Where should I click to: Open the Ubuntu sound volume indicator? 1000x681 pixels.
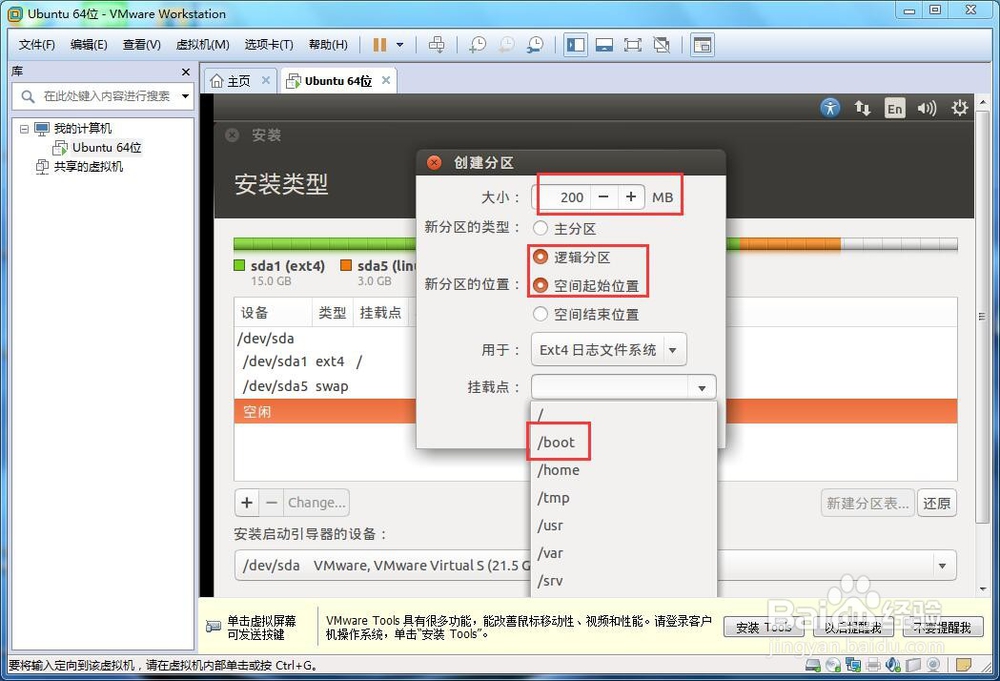coord(927,108)
